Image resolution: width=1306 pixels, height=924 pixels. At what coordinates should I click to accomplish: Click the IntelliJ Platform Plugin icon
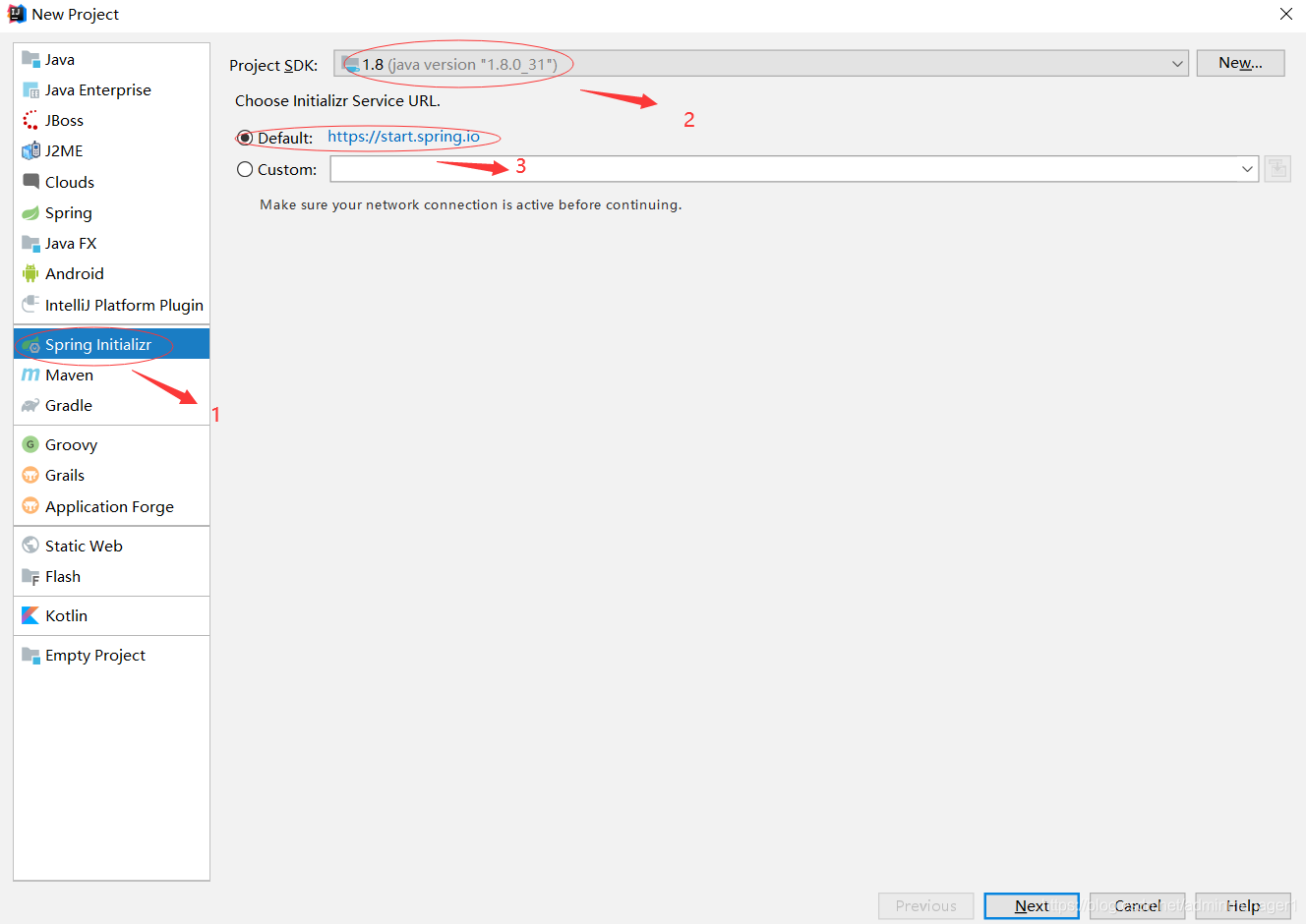click(x=30, y=305)
